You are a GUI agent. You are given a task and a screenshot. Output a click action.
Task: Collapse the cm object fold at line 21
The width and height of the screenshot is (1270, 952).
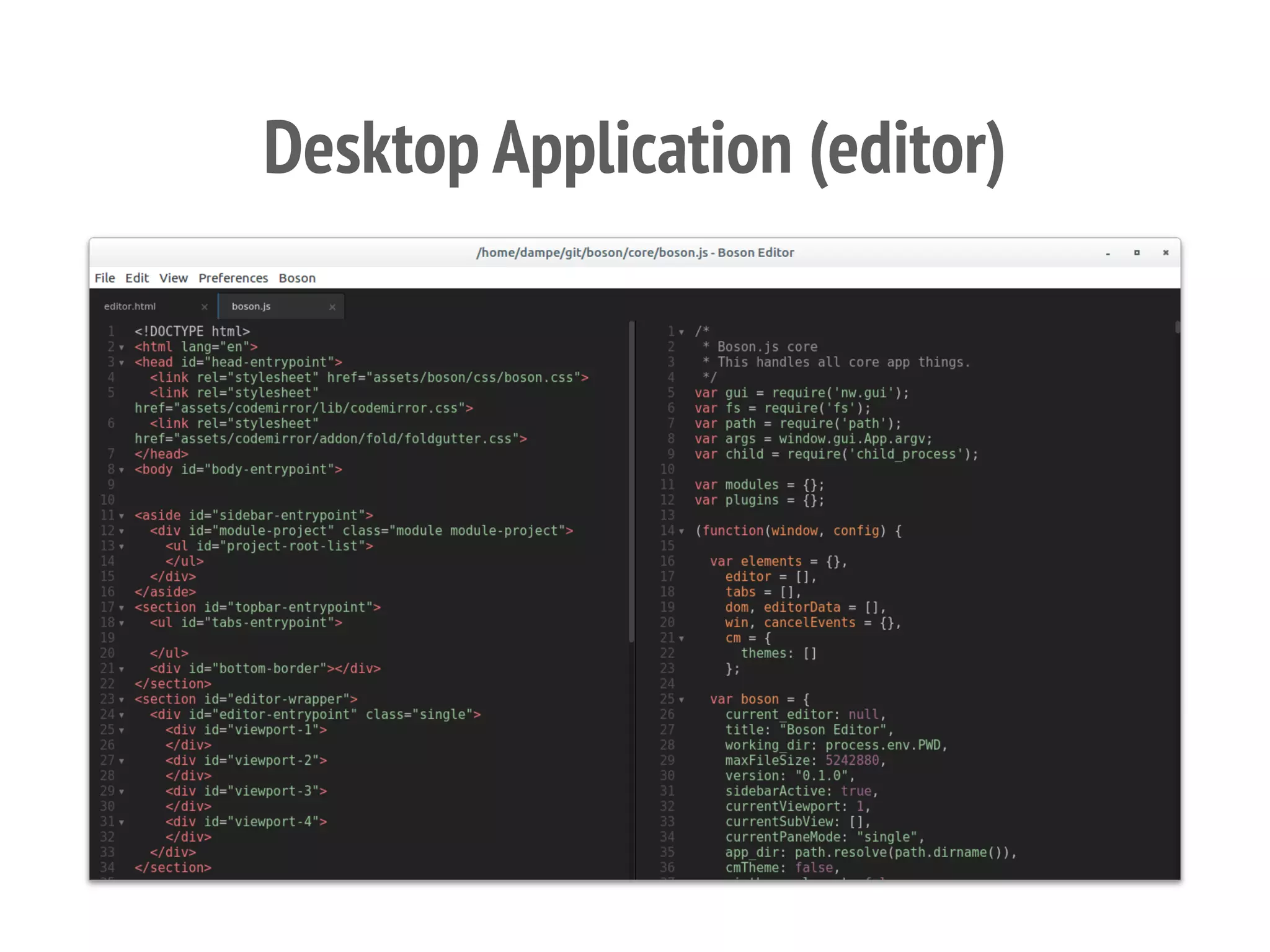[682, 639]
